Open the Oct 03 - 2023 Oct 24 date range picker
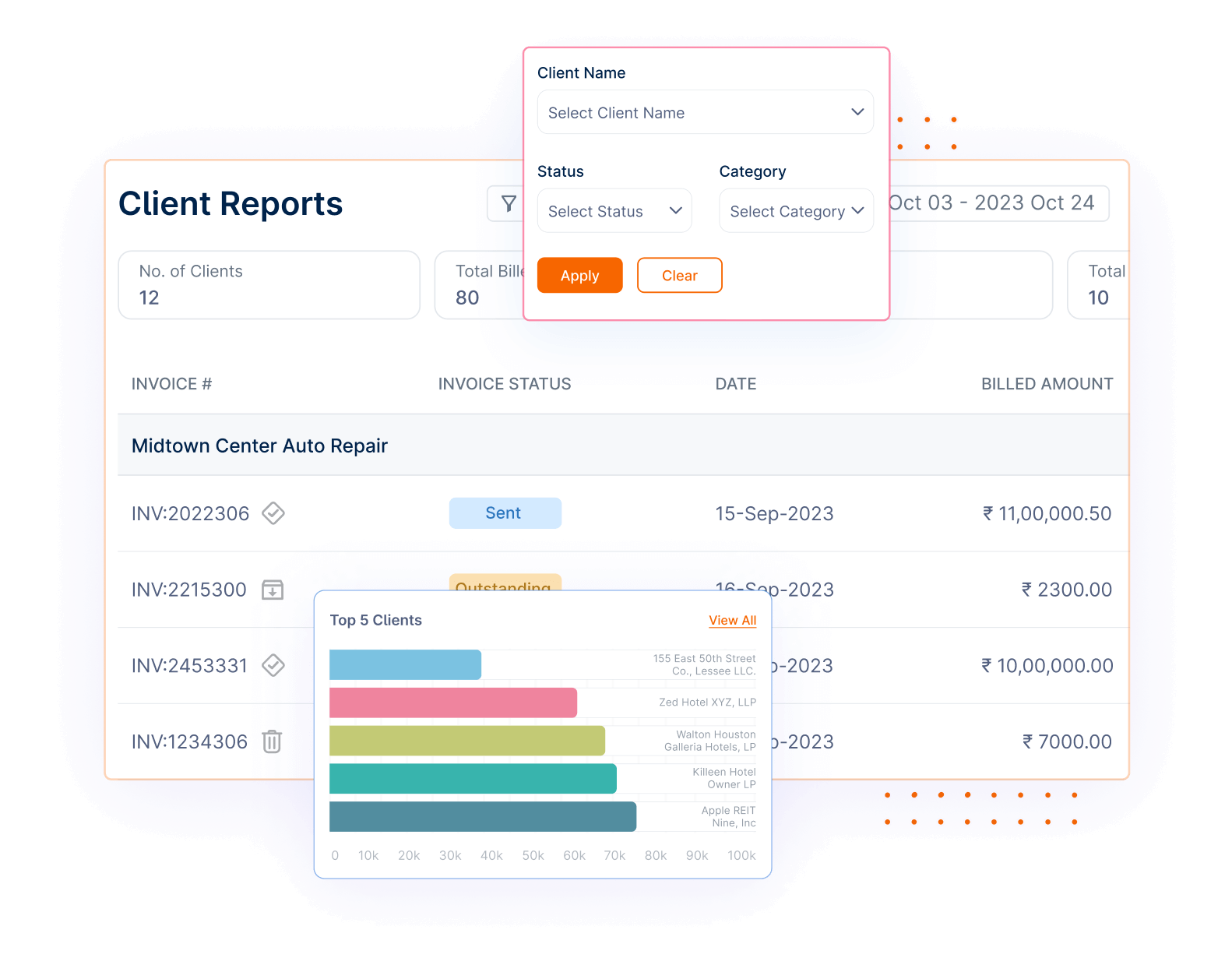Screen dimensions: 1232x965 [999, 203]
